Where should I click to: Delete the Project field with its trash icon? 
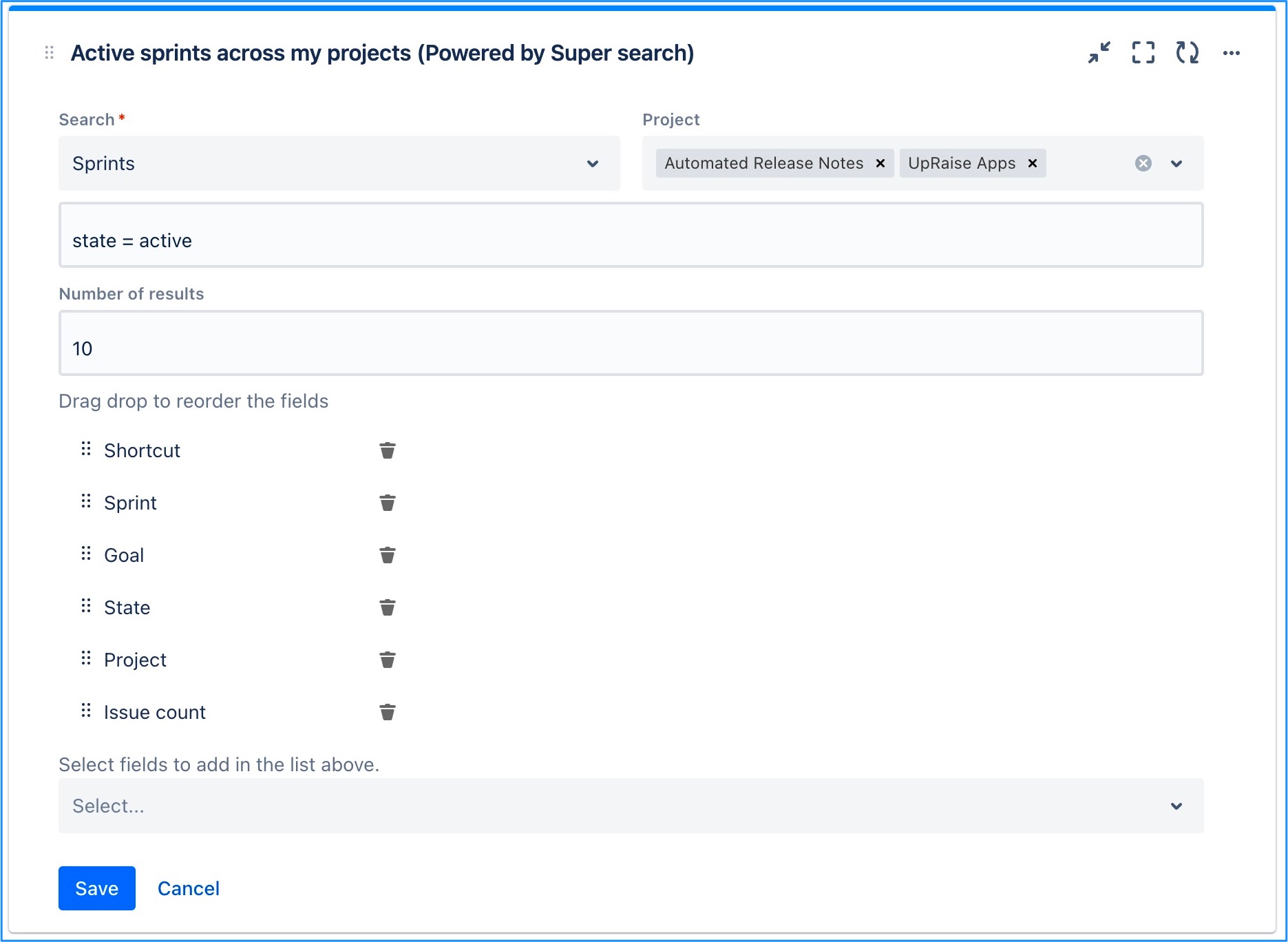point(388,660)
